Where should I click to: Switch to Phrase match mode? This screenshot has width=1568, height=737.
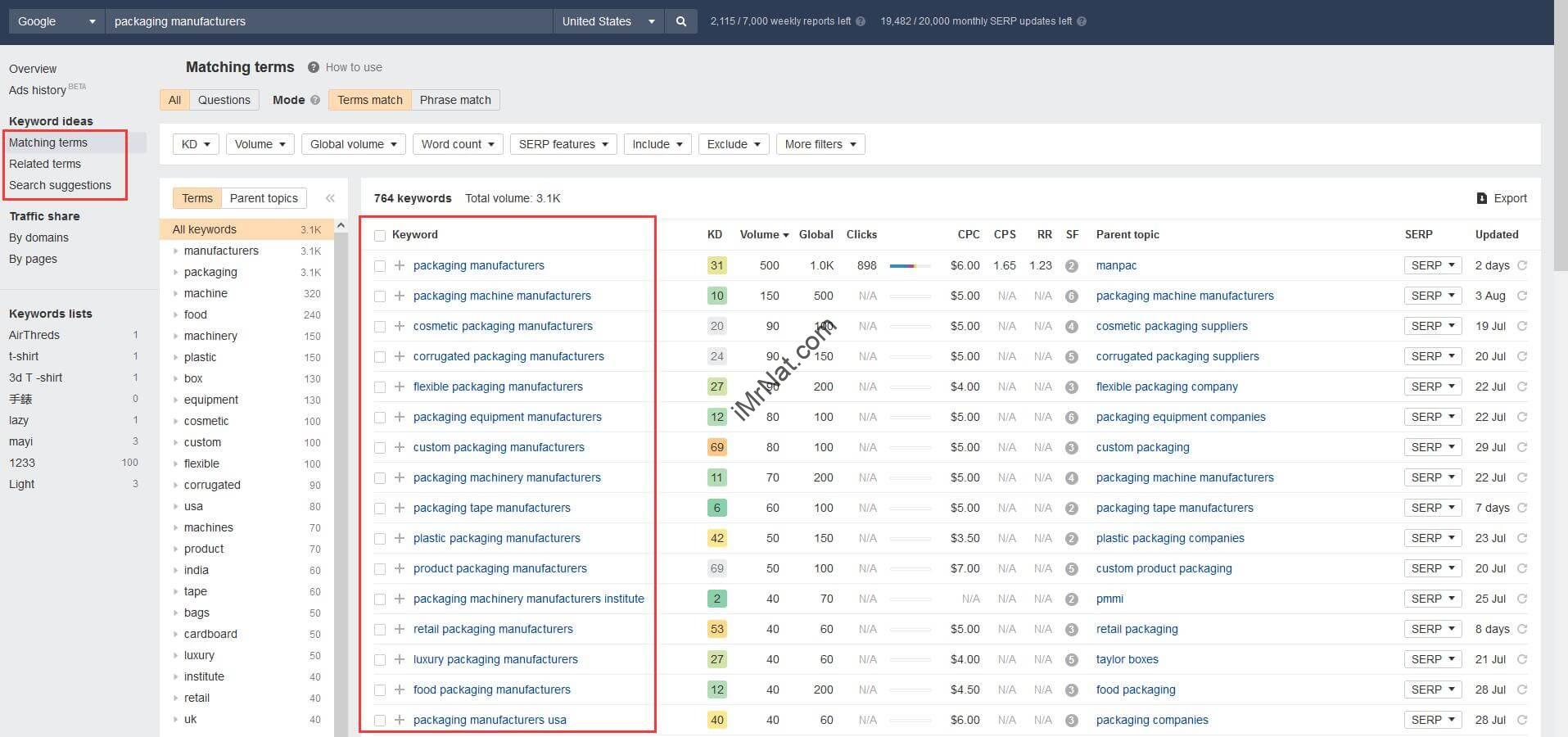coord(455,100)
